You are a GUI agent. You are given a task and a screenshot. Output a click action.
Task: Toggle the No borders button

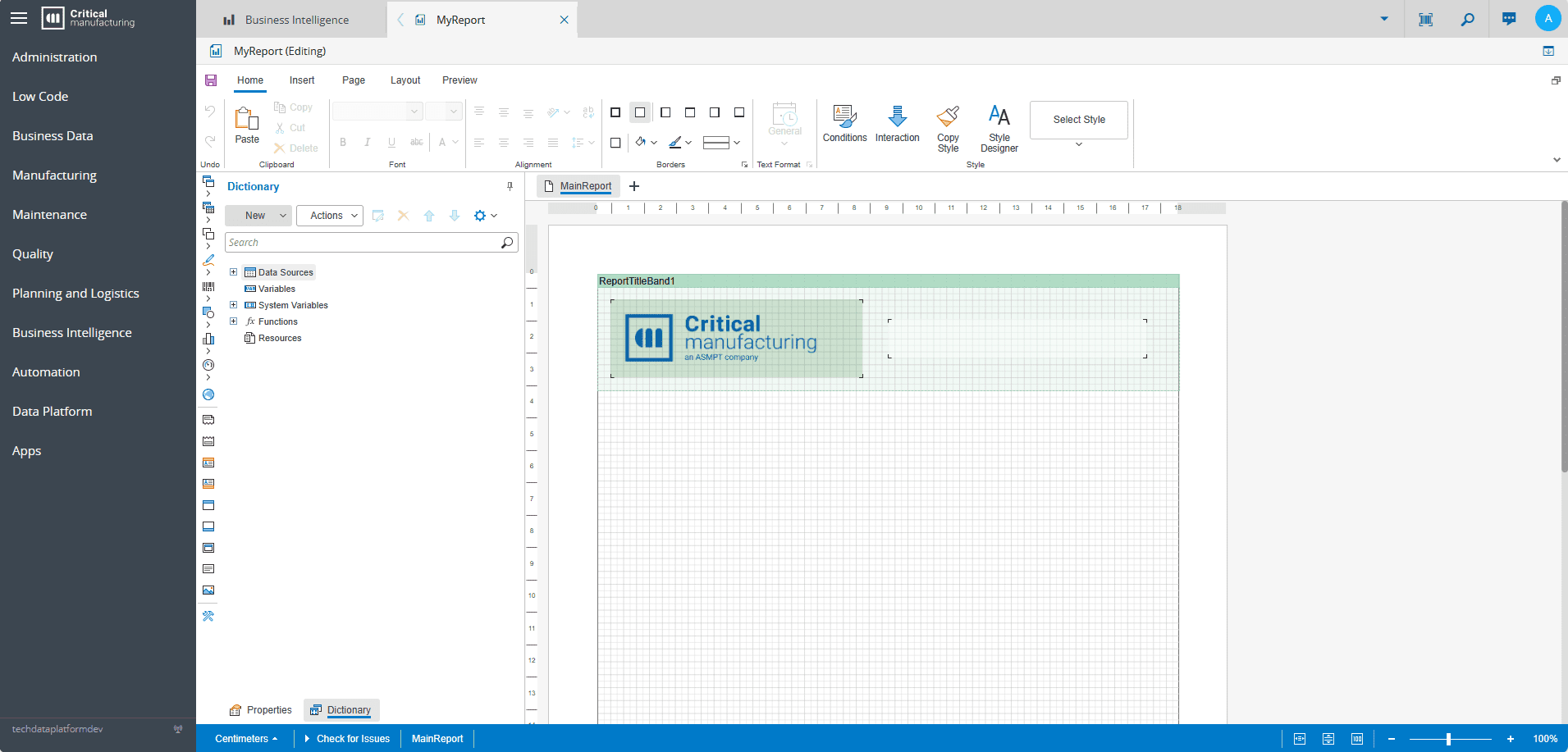click(640, 112)
